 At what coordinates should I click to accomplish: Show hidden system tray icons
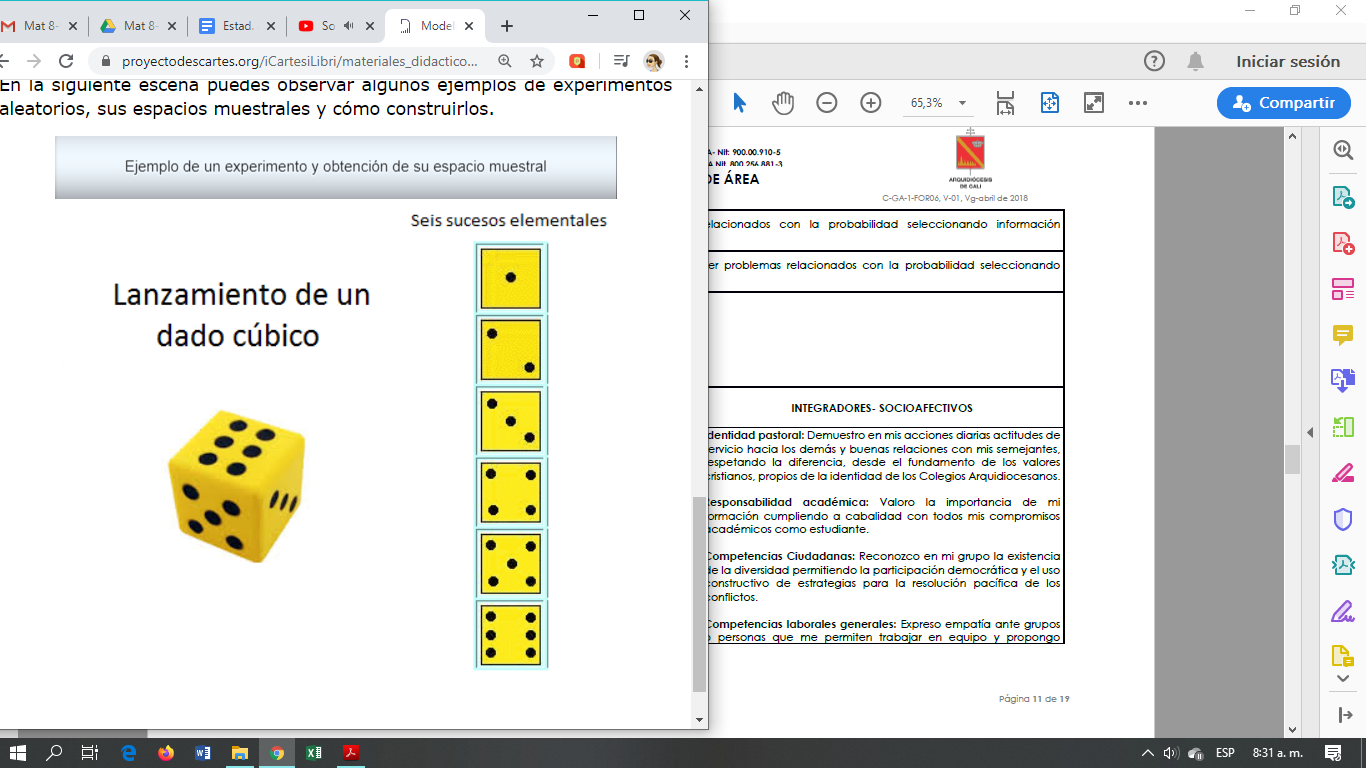click(1147, 752)
